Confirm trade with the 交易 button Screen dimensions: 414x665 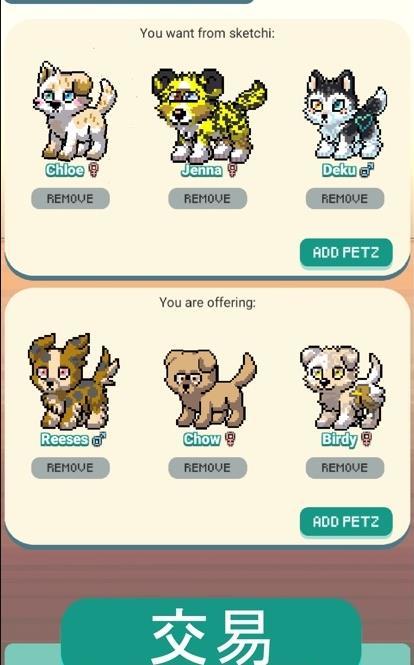[x=211, y=632]
